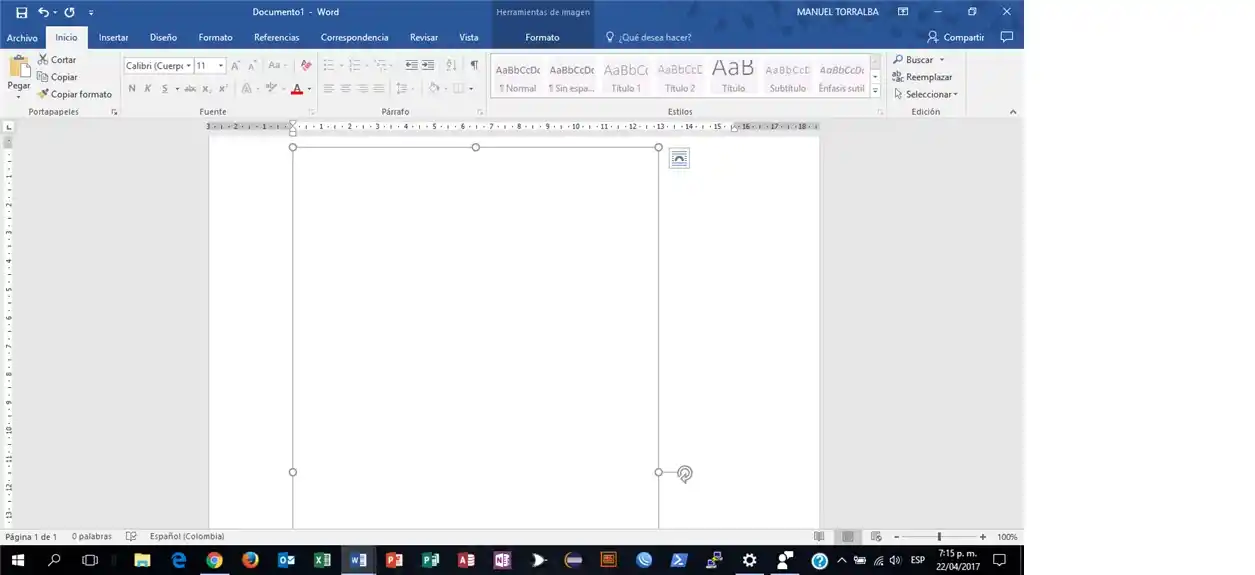
Task: Clear all formatting with eraser icon
Action: pos(306,66)
